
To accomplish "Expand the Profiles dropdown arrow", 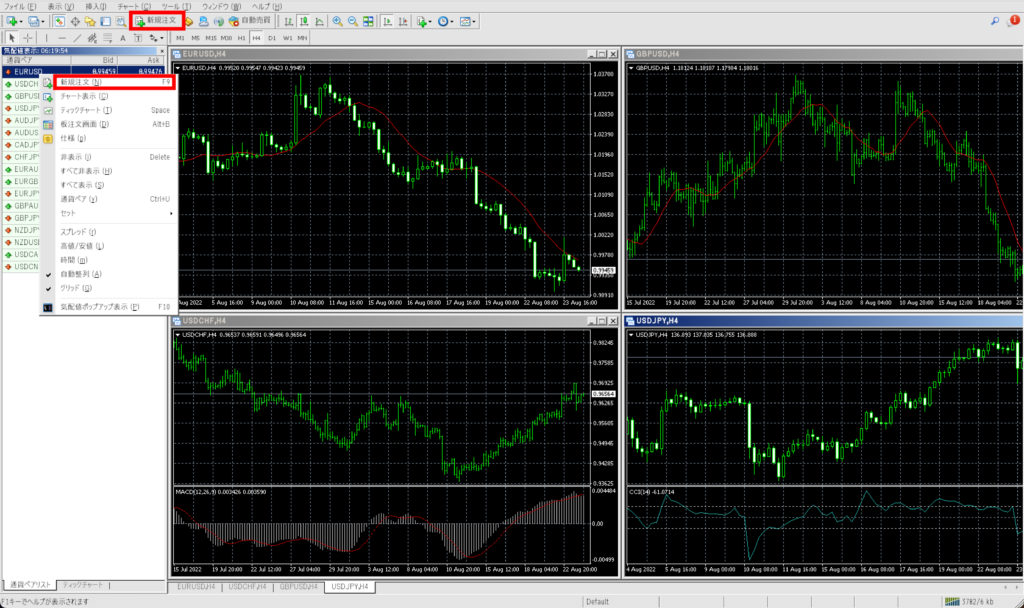I will coord(43,22).
